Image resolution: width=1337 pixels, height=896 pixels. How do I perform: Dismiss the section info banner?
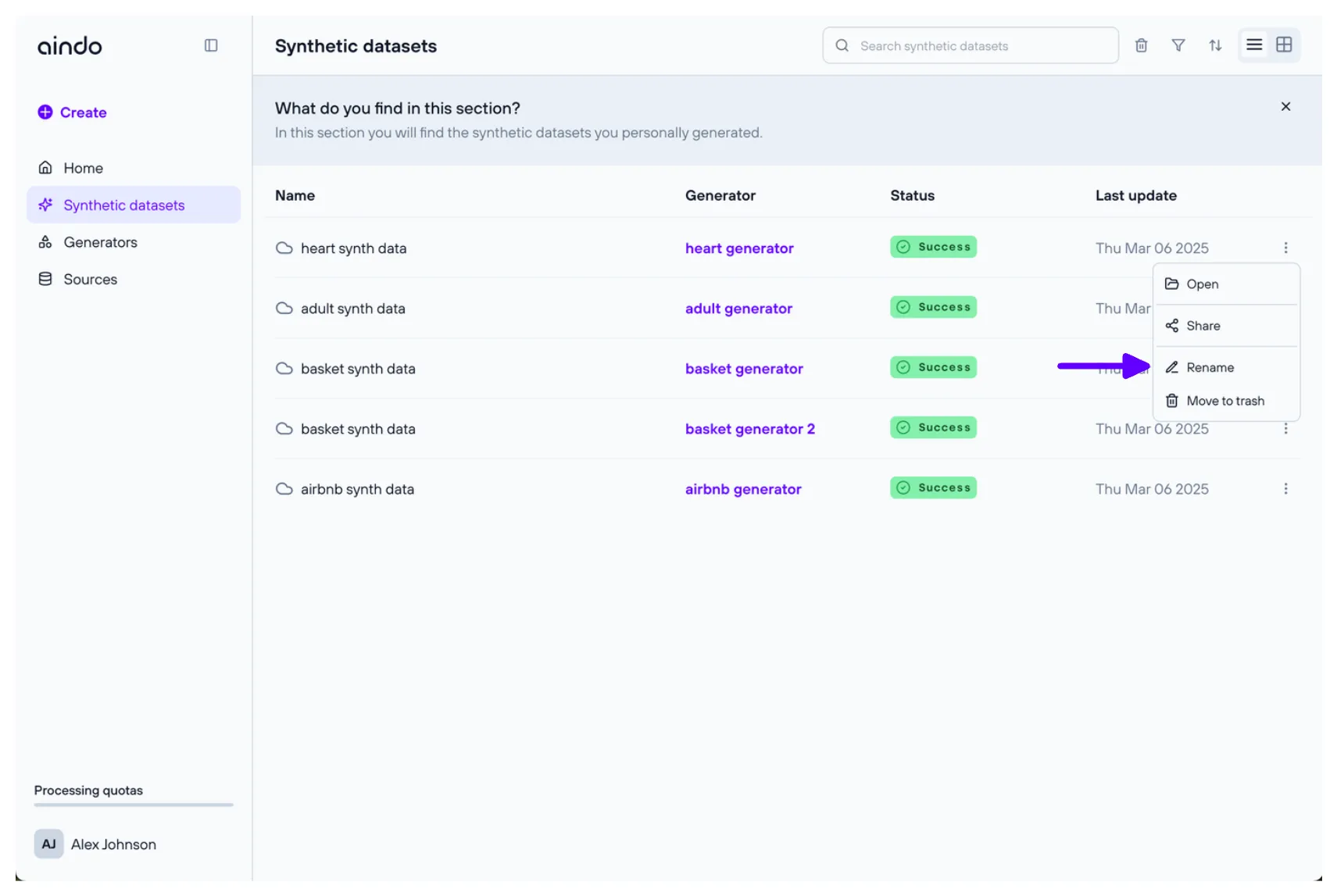pos(1285,106)
